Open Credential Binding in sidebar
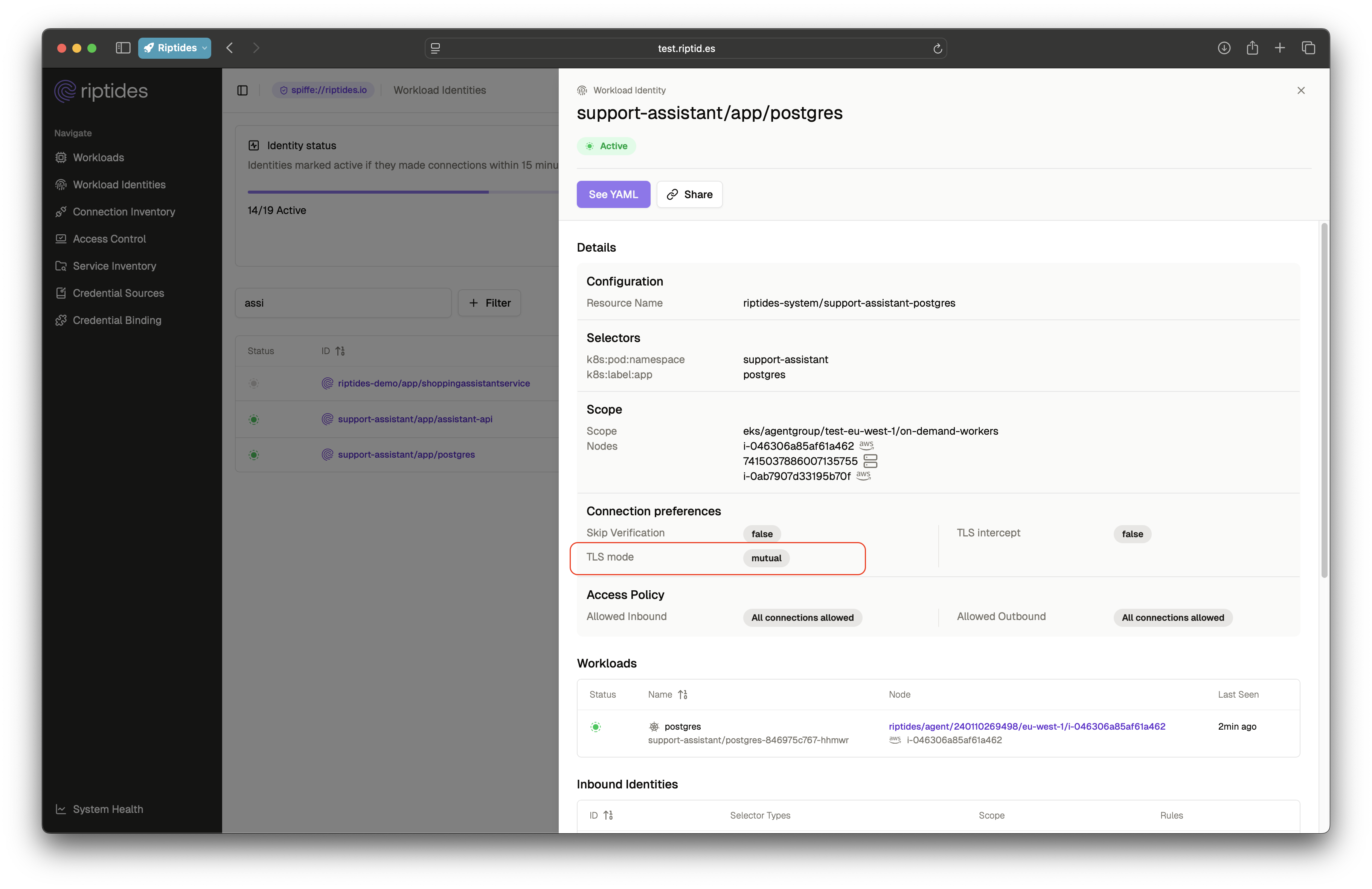Viewport: 1372px width, 889px height. pos(116,320)
